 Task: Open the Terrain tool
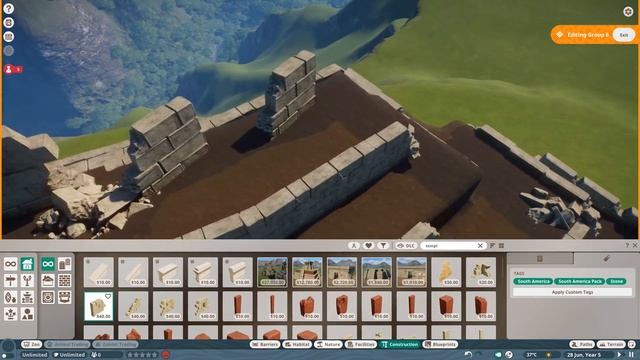tap(611, 344)
